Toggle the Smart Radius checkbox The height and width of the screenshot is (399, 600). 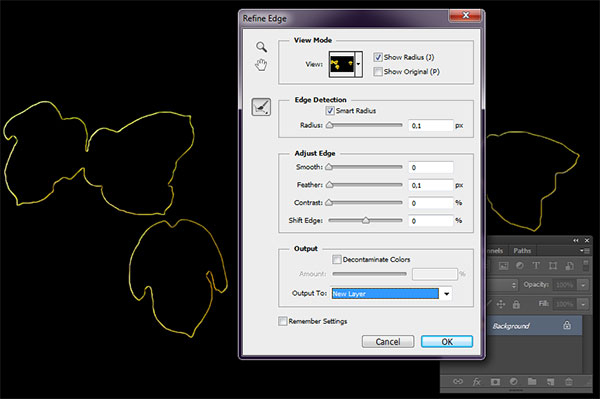click(x=329, y=111)
